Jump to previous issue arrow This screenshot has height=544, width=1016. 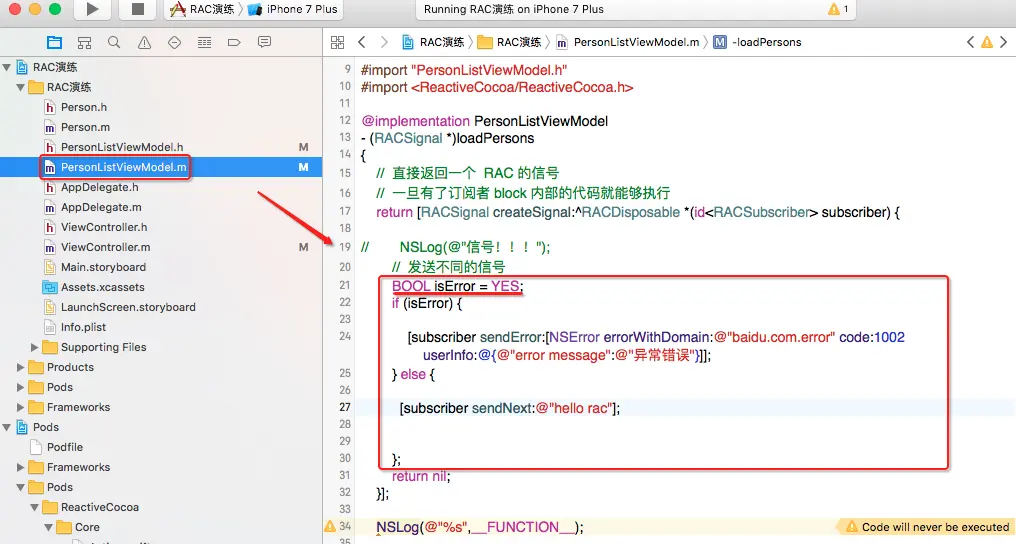coord(970,43)
